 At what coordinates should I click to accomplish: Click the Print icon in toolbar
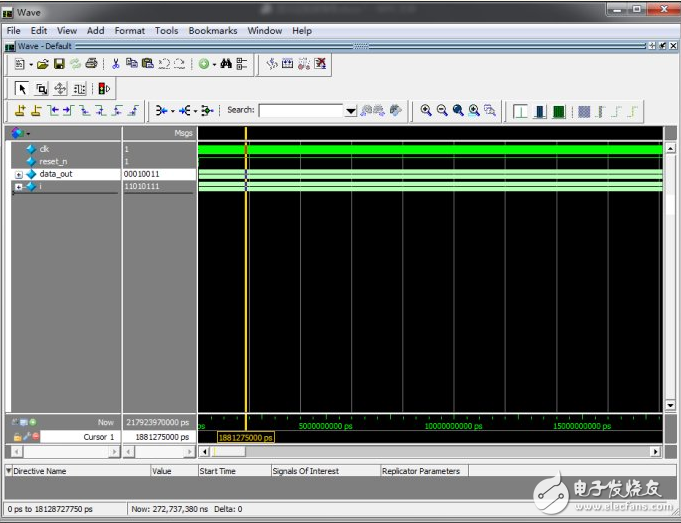tap(91, 64)
